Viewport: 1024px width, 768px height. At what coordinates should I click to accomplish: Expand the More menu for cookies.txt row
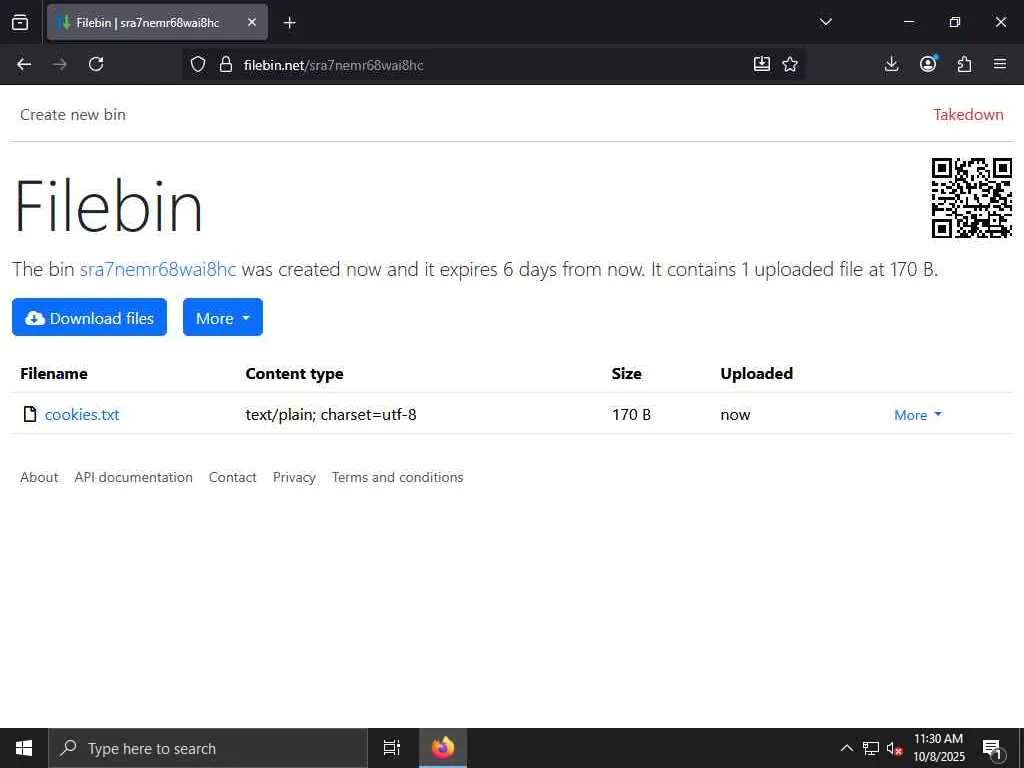tap(918, 415)
